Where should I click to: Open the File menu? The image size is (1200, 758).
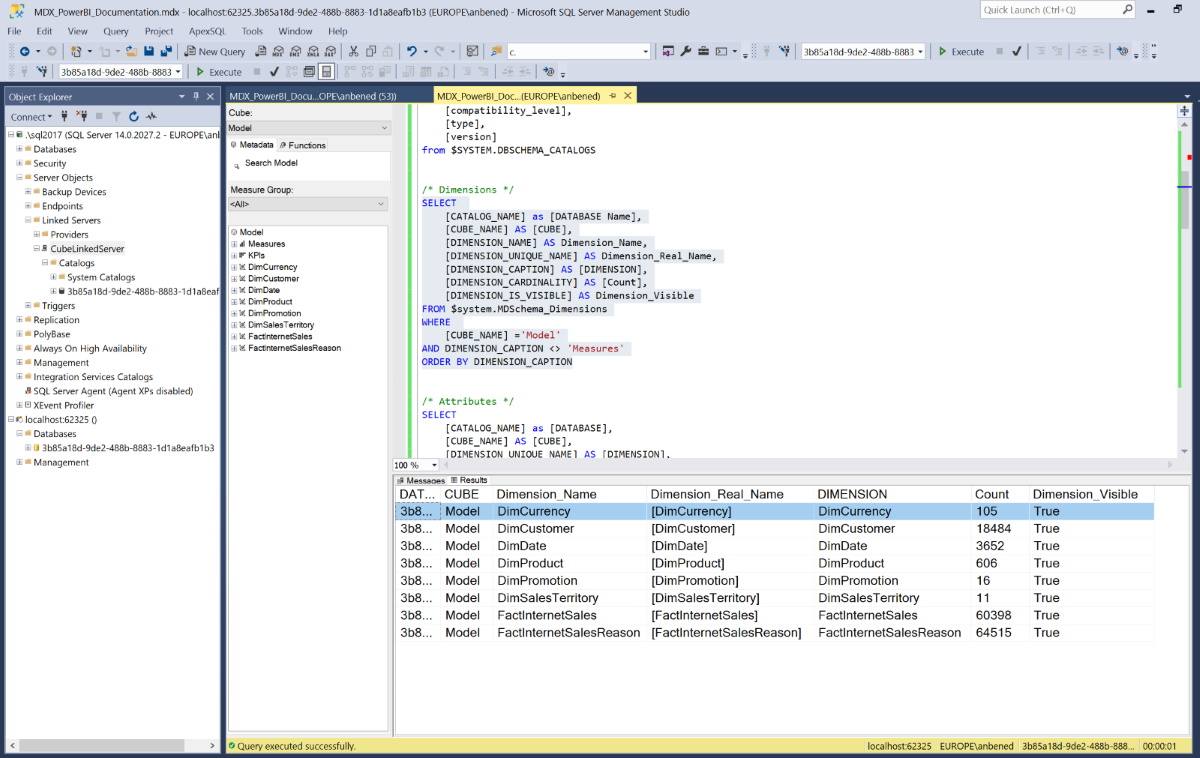pos(15,31)
